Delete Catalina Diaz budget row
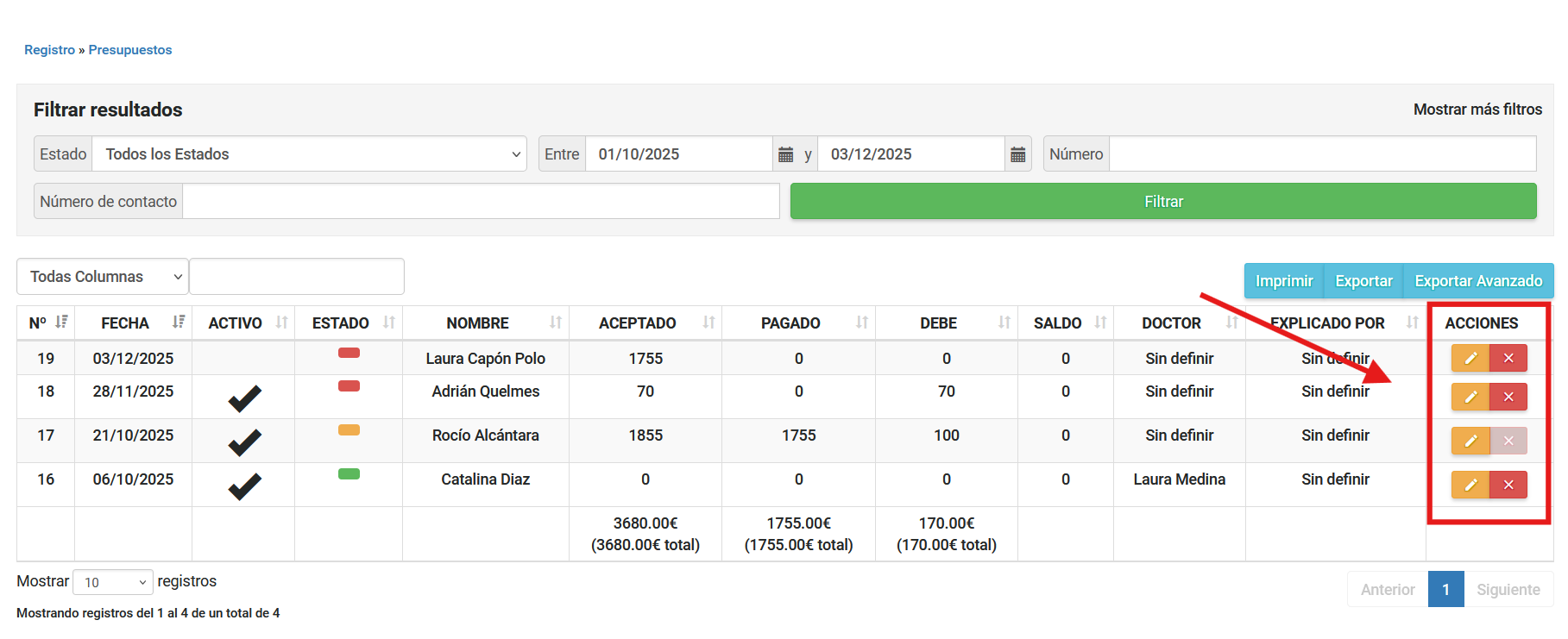This screenshot has height=639, width=1568. click(x=1508, y=485)
